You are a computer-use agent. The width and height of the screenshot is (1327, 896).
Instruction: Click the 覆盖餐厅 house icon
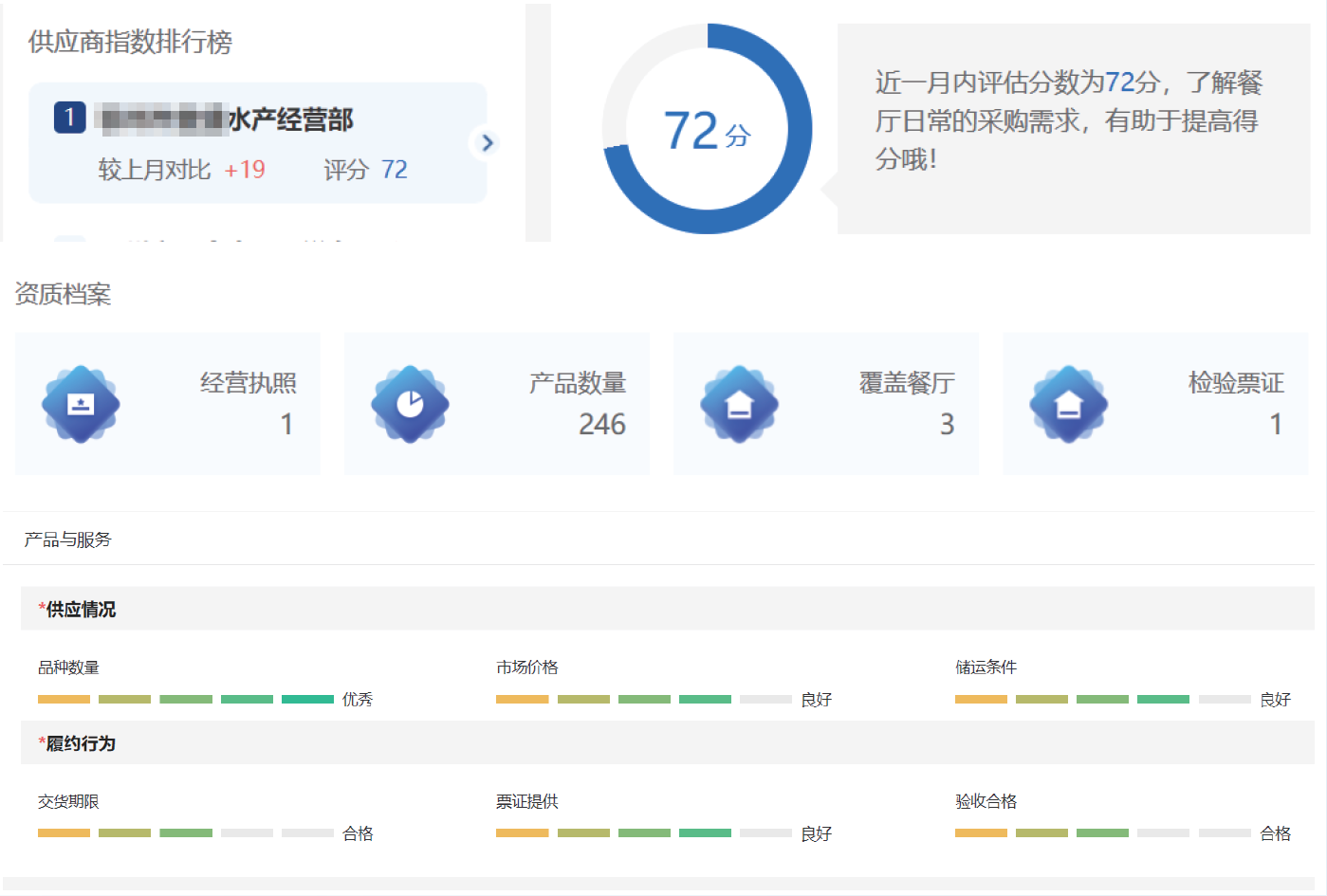pos(739,405)
